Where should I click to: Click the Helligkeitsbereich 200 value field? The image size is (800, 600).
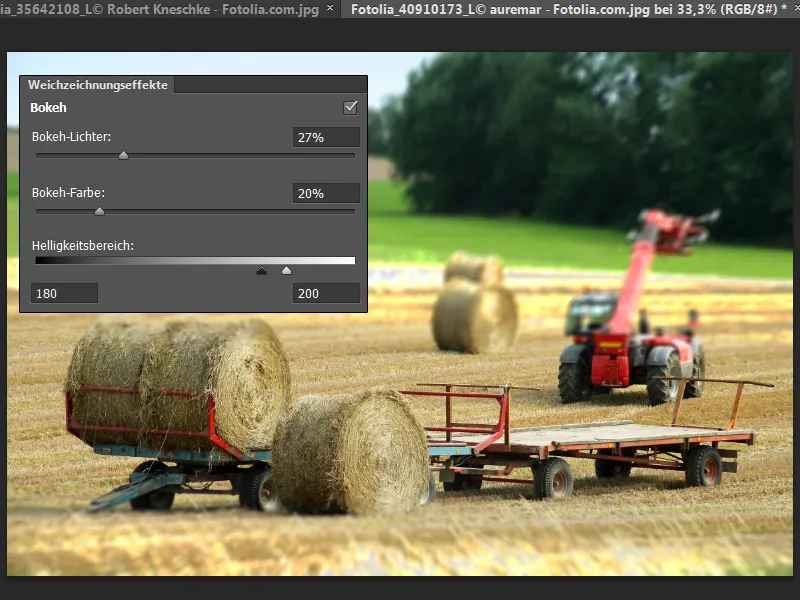pos(326,293)
